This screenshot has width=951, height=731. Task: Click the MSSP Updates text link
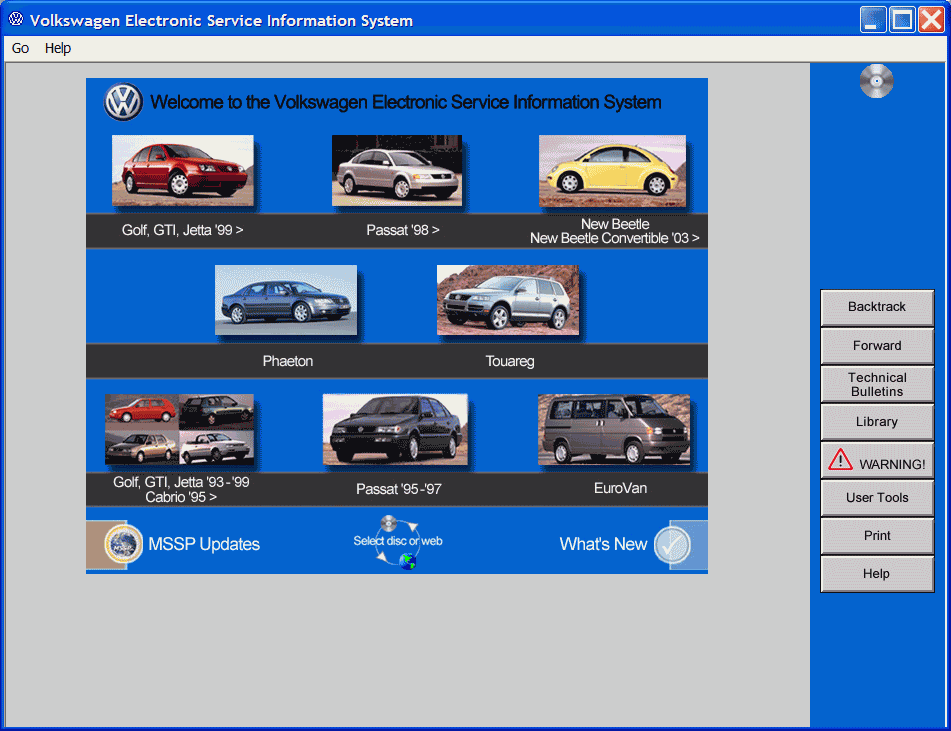[x=204, y=544]
